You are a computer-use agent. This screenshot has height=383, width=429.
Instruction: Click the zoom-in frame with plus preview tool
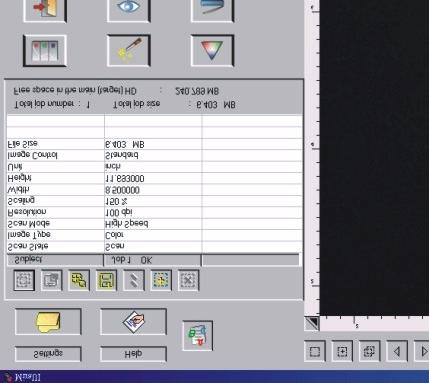pyautogui.click(x=342, y=351)
